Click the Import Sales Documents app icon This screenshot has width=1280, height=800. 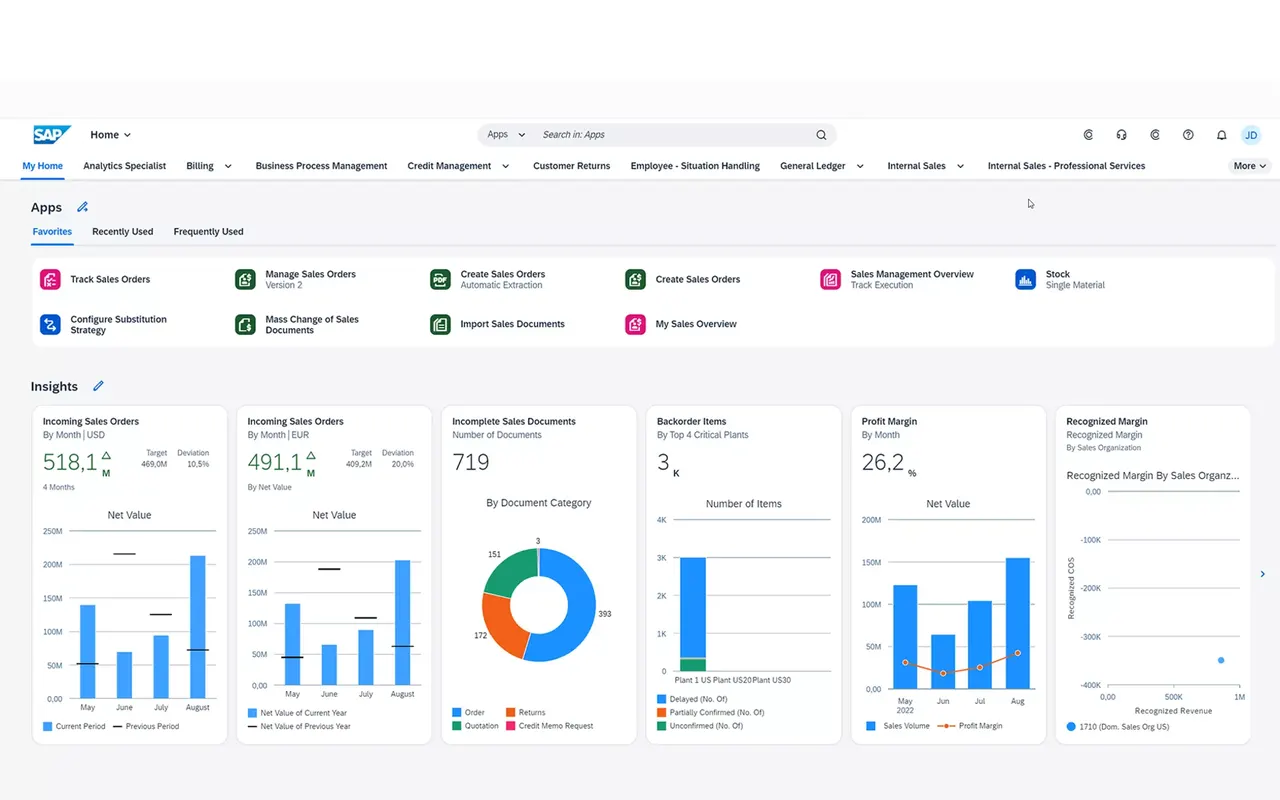pyautogui.click(x=440, y=324)
